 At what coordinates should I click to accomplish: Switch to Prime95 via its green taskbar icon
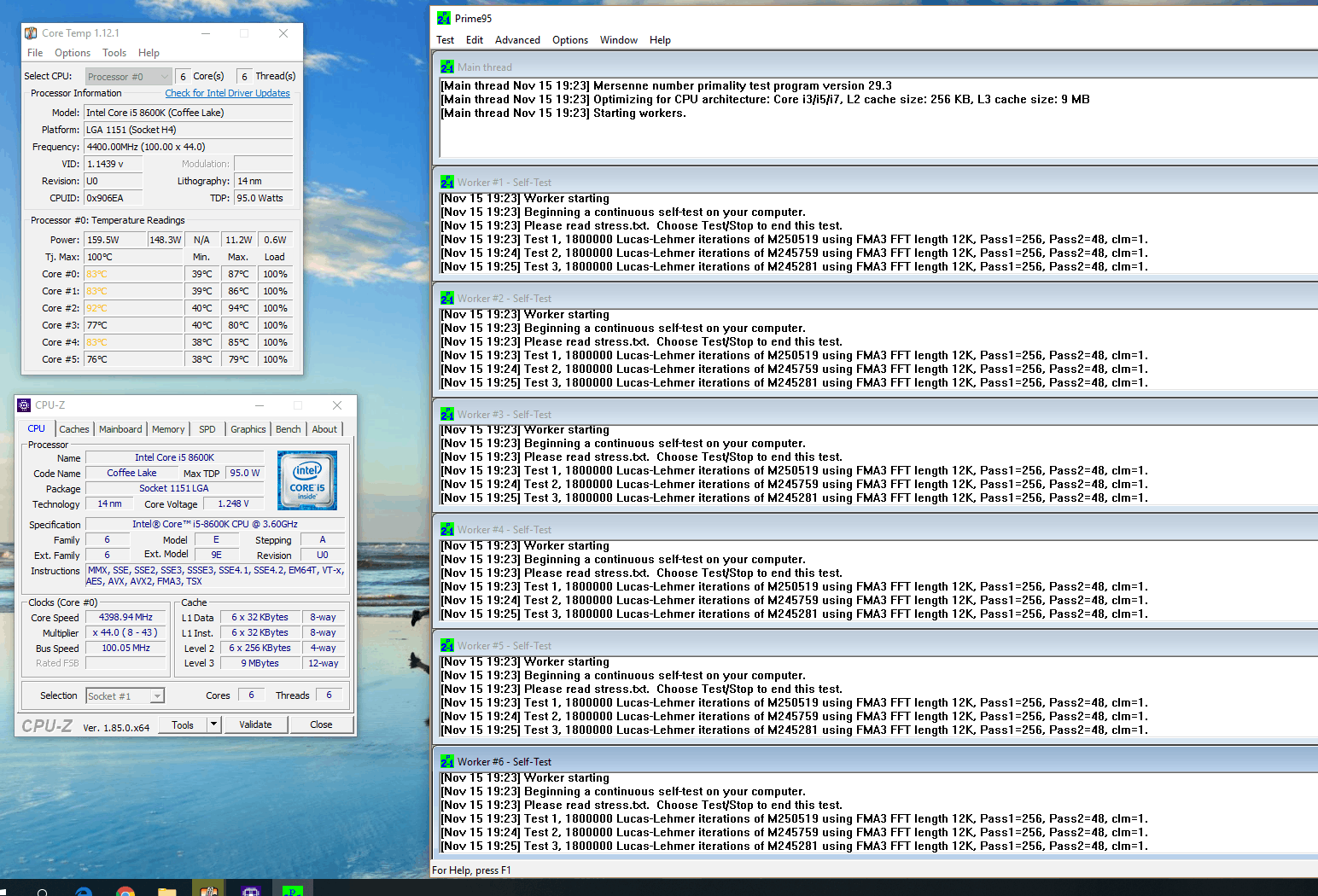click(x=292, y=889)
